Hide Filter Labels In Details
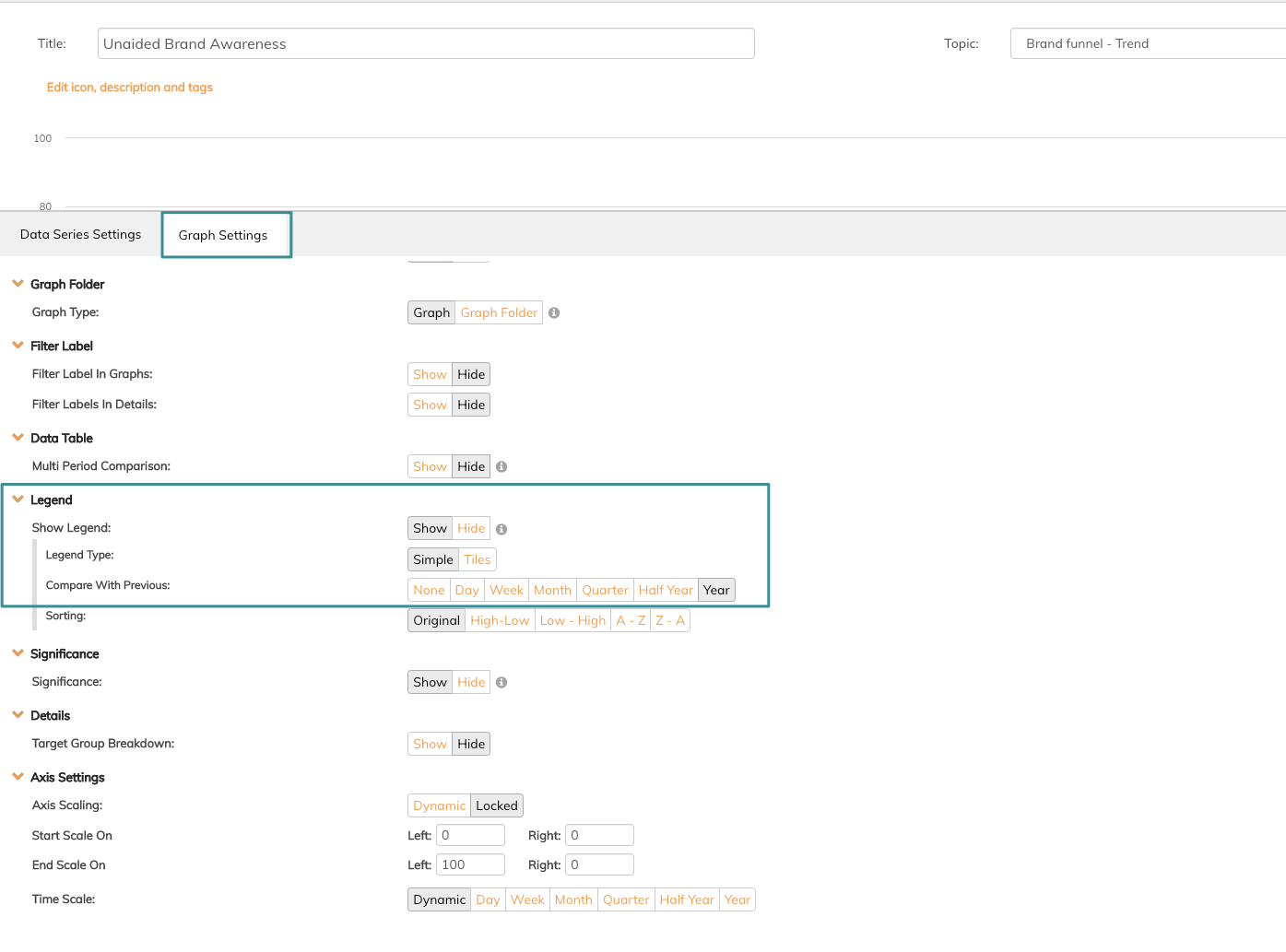1286x952 pixels. click(x=471, y=405)
